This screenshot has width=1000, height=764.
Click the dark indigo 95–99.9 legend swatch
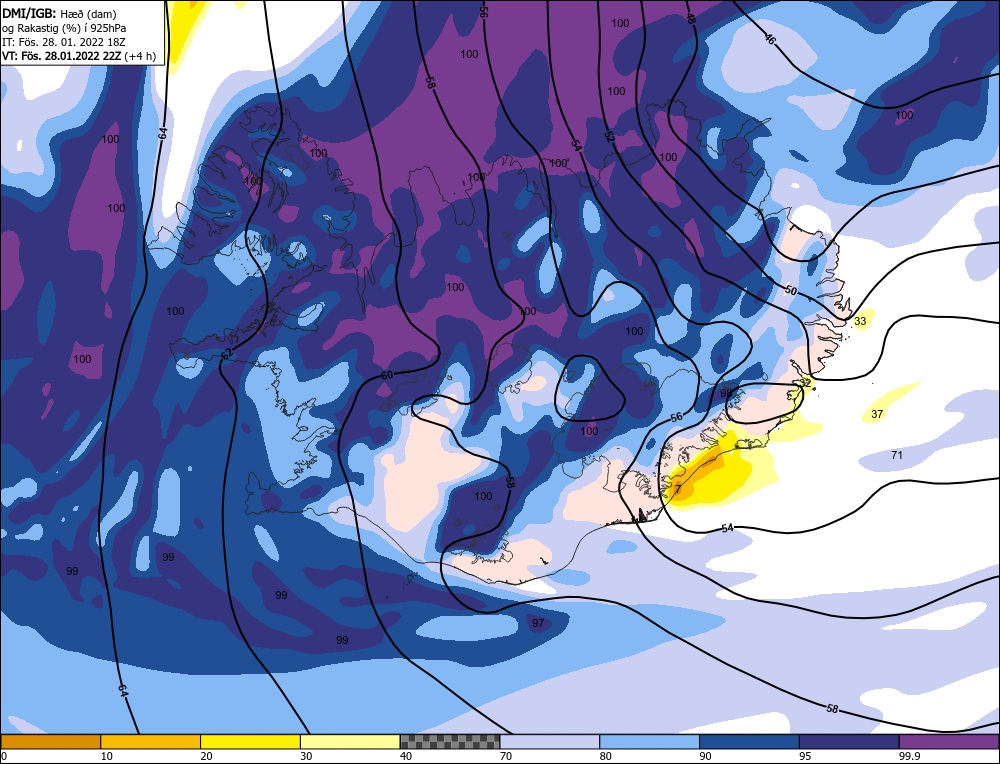tap(849, 741)
